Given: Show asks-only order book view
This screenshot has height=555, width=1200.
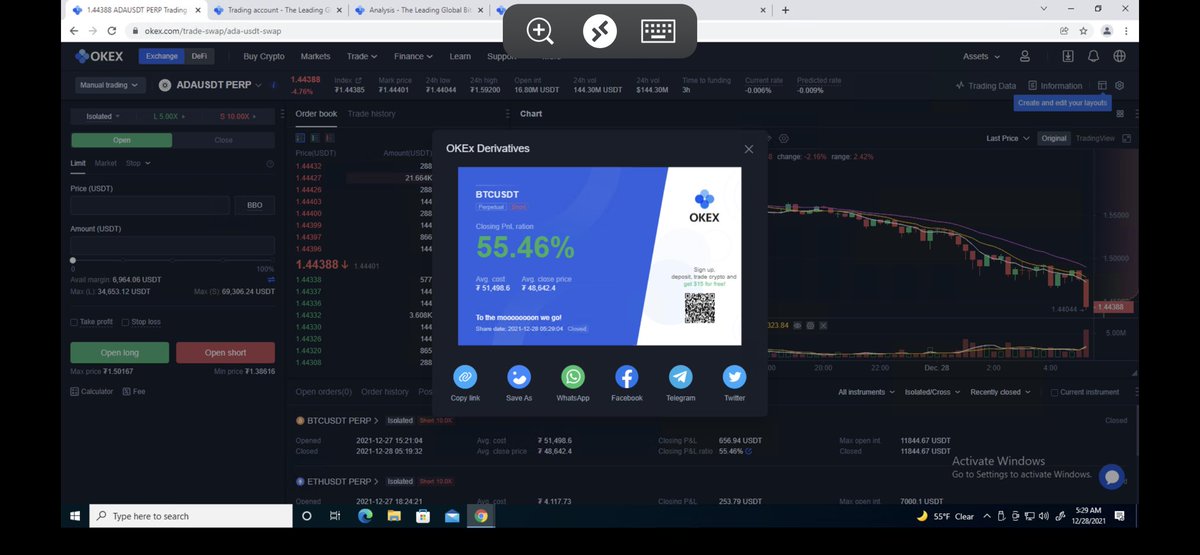Looking at the screenshot, I should pyautogui.click(x=328, y=137).
